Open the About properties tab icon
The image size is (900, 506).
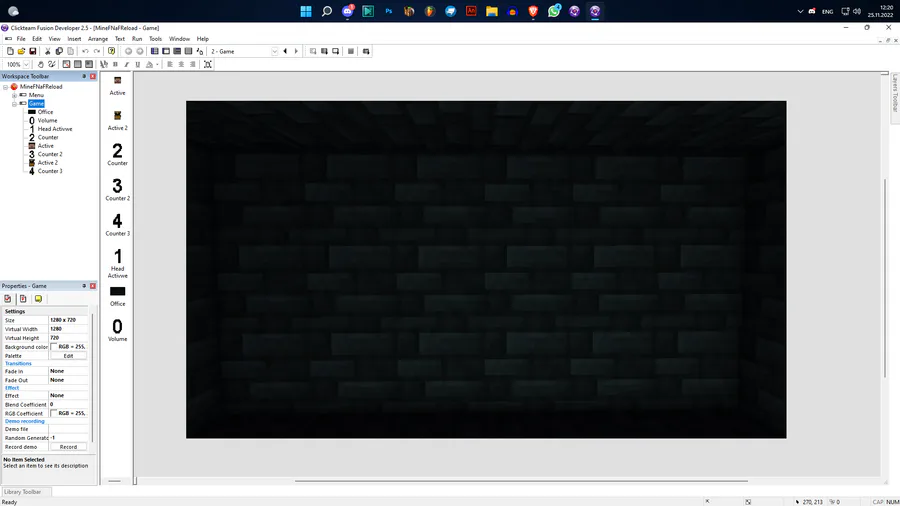pos(38,298)
